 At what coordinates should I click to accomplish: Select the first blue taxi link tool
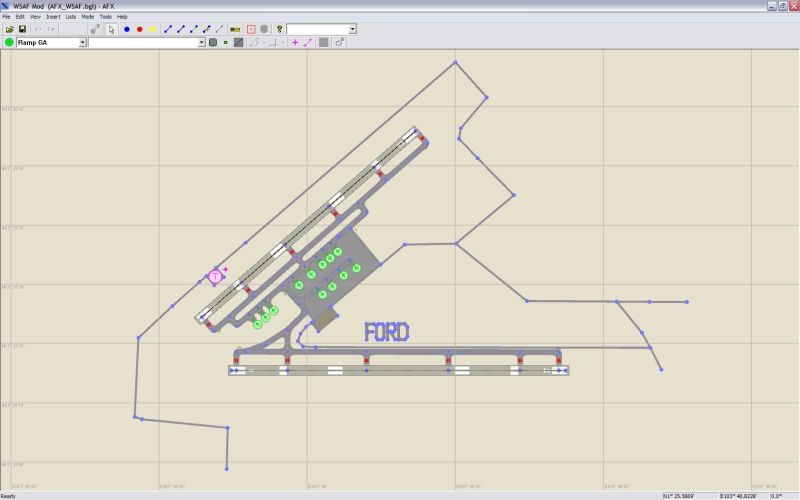[168, 29]
